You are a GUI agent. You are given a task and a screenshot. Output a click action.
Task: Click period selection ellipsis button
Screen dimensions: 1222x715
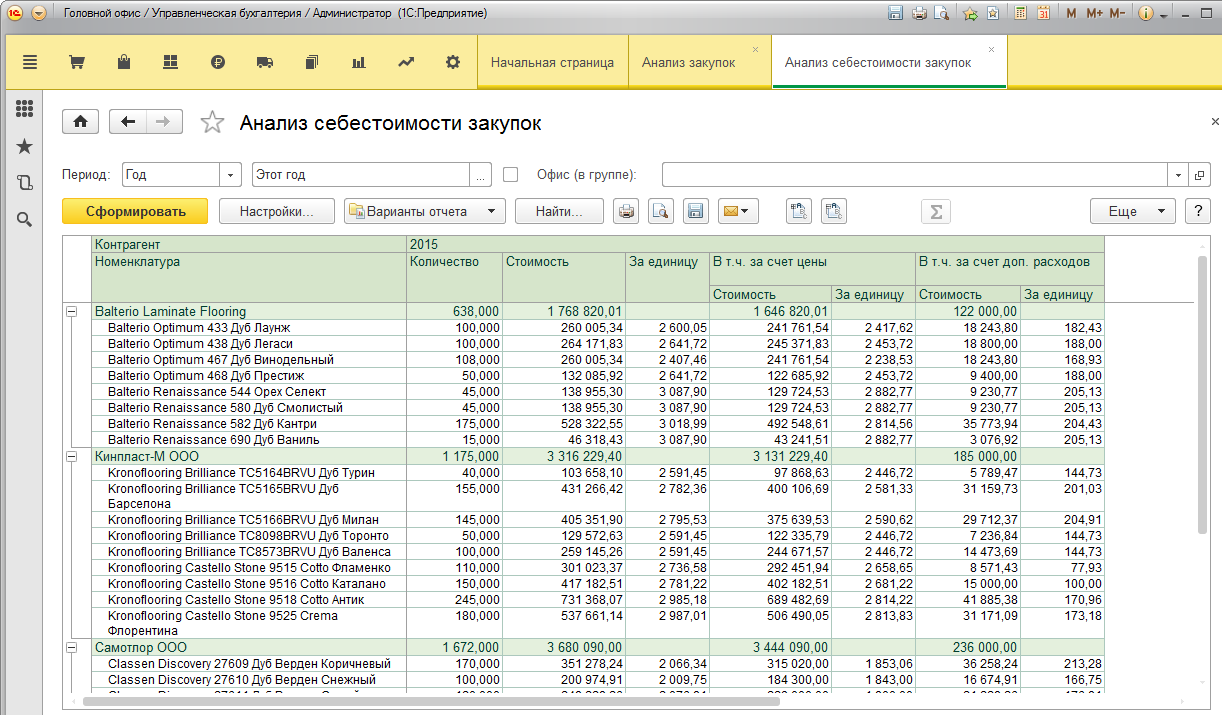[x=481, y=174]
